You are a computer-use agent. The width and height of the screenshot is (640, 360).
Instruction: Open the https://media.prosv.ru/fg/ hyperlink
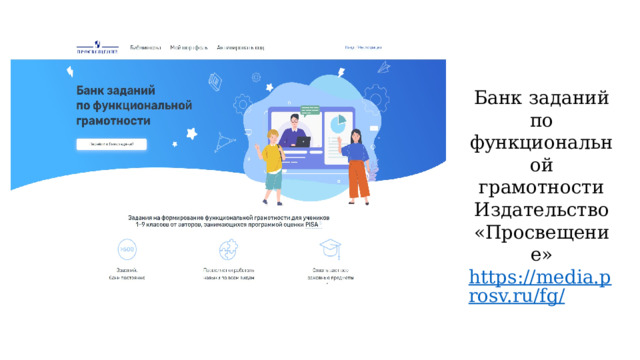point(540,286)
